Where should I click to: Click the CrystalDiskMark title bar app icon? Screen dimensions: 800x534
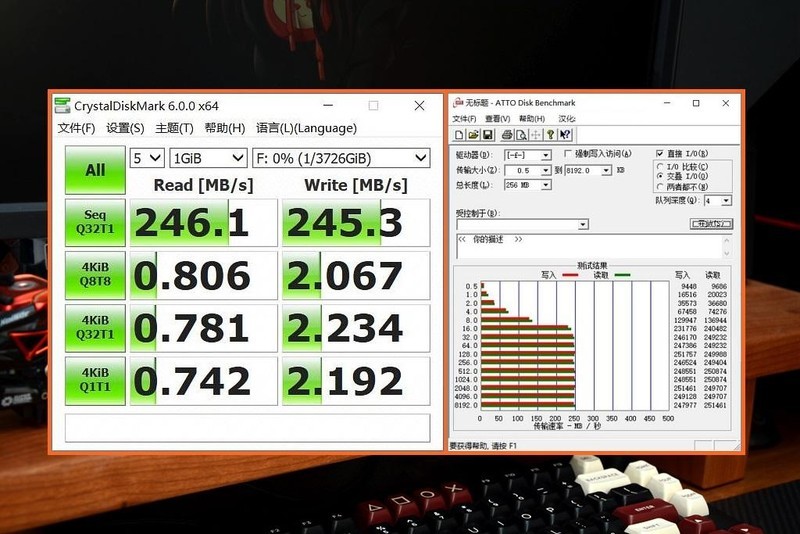(x=62, y=106)
